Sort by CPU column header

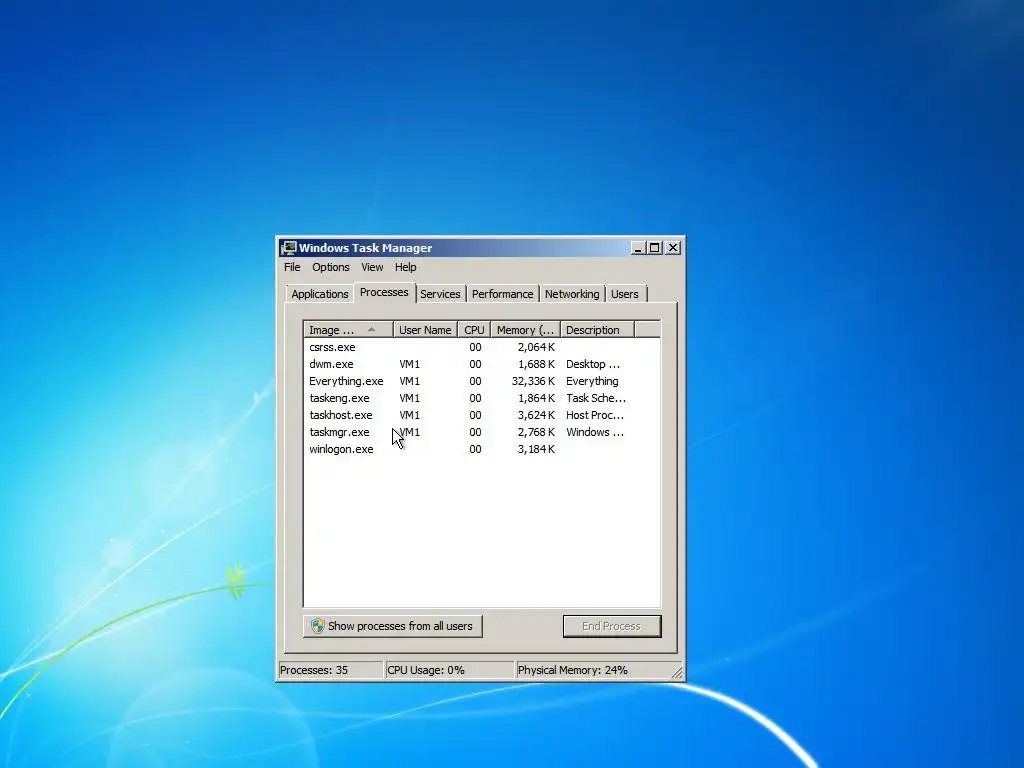point(474,330)
